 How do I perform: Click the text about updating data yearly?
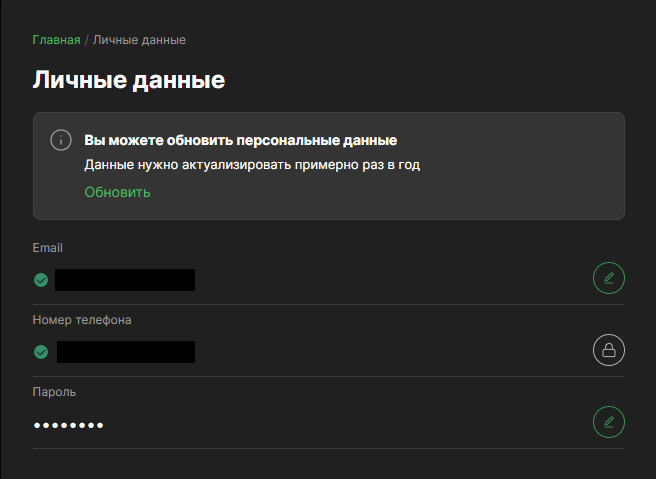tap(251, 165)
